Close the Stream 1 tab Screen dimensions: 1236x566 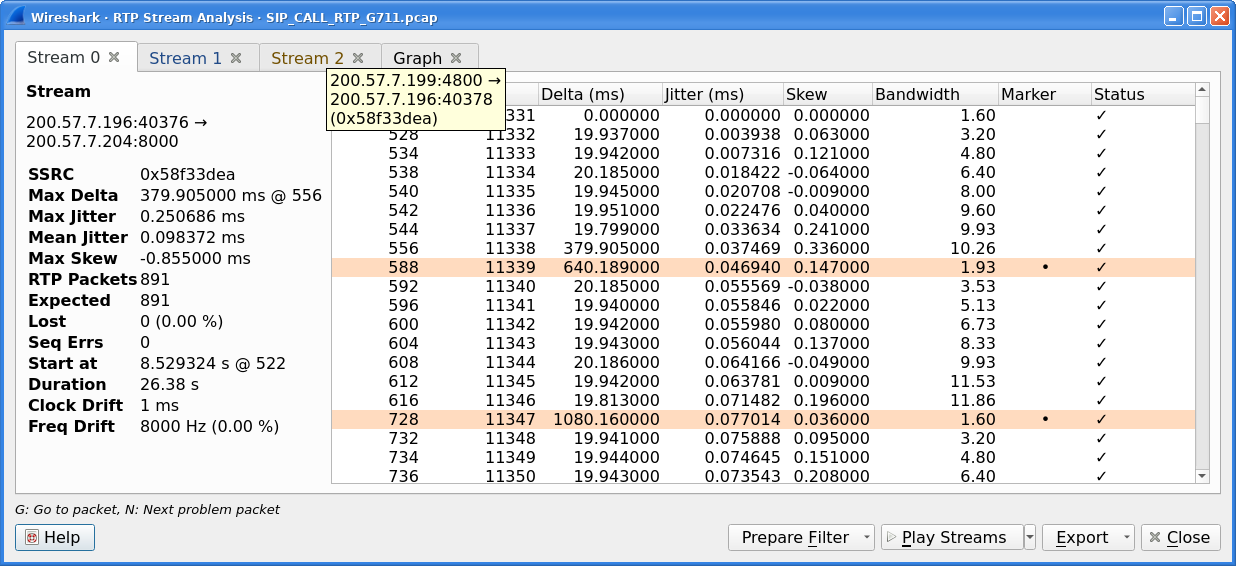coord(236,58)
